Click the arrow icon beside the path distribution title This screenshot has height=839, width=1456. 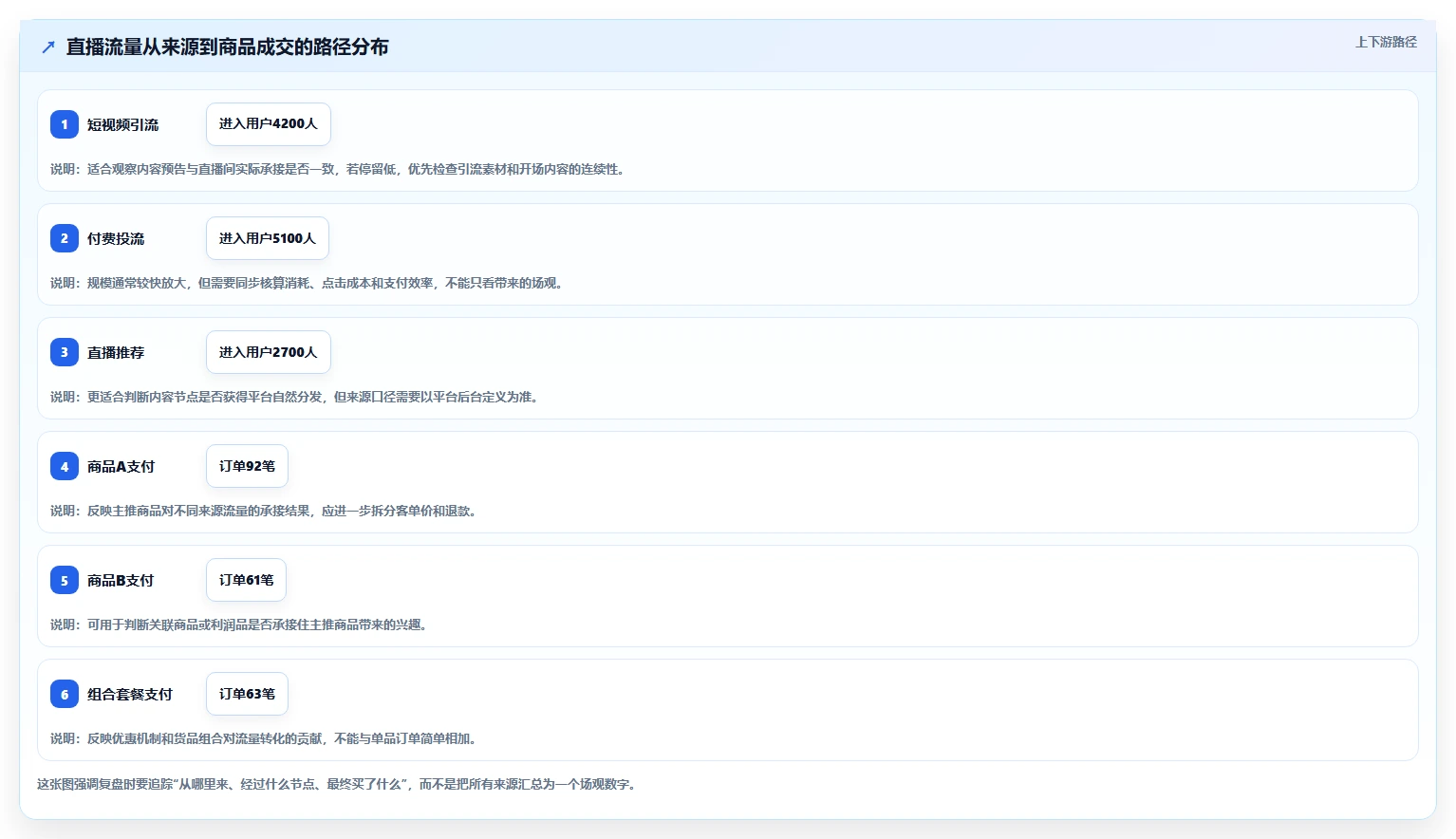pos(48,47)
